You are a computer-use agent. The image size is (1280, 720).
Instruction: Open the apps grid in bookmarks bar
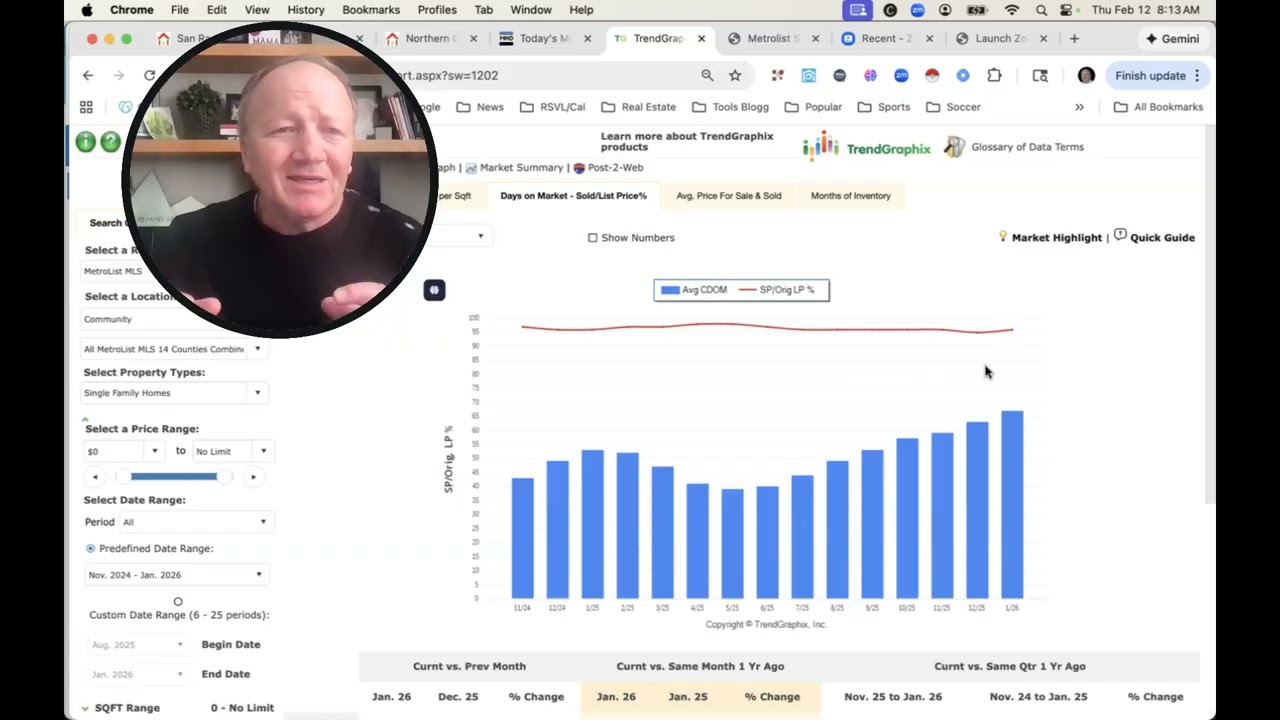click(x=86, y=107)
